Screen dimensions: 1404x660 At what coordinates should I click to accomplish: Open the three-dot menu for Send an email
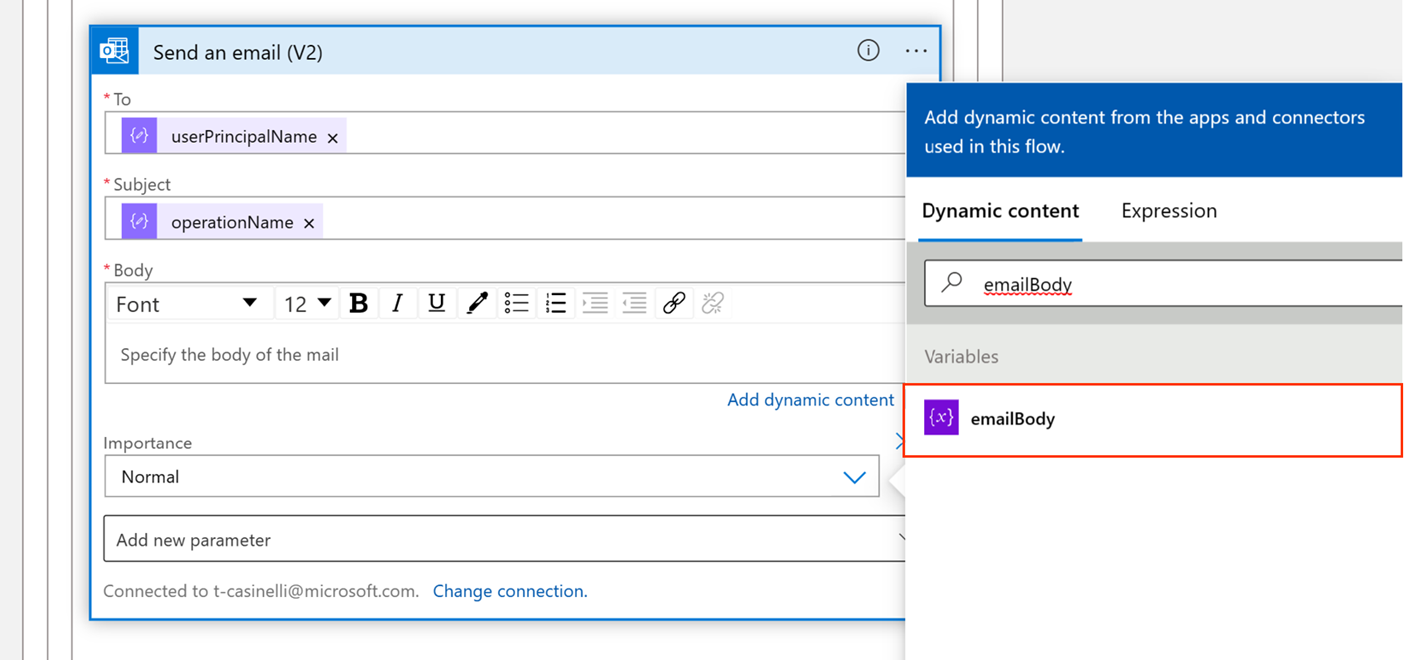916,50
